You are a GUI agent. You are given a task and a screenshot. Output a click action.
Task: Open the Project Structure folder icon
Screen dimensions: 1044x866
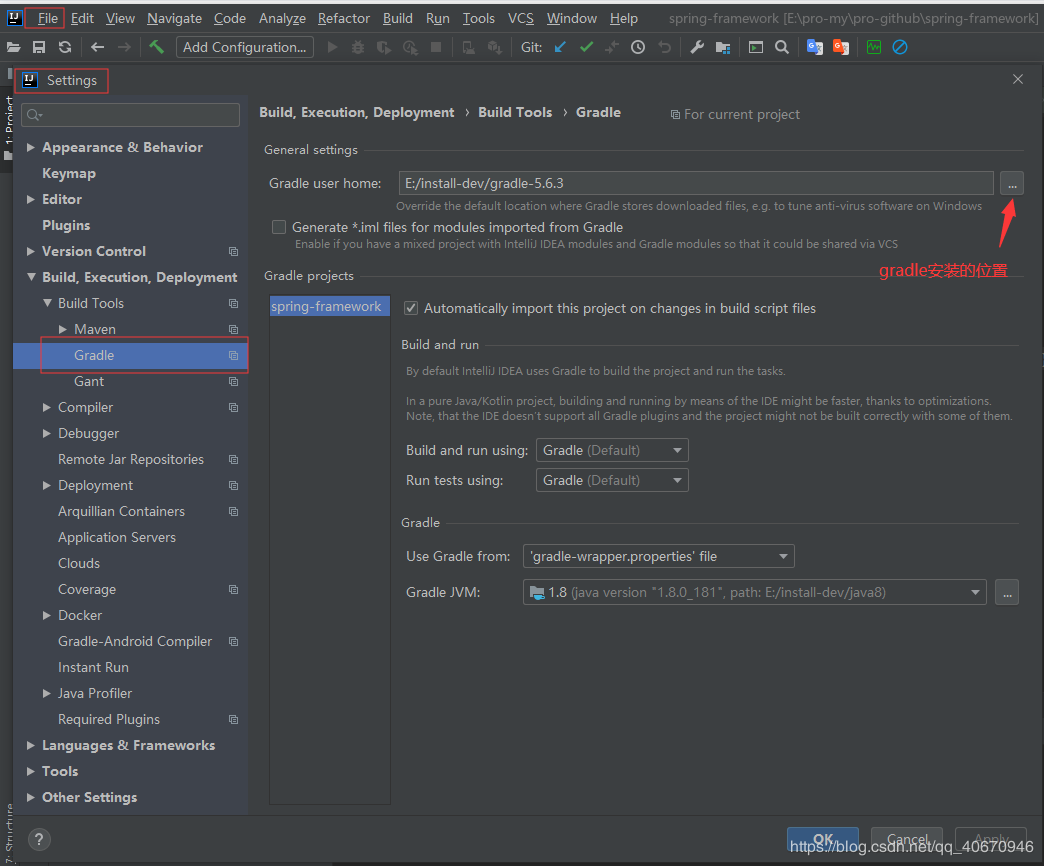(x=723, y=47)
